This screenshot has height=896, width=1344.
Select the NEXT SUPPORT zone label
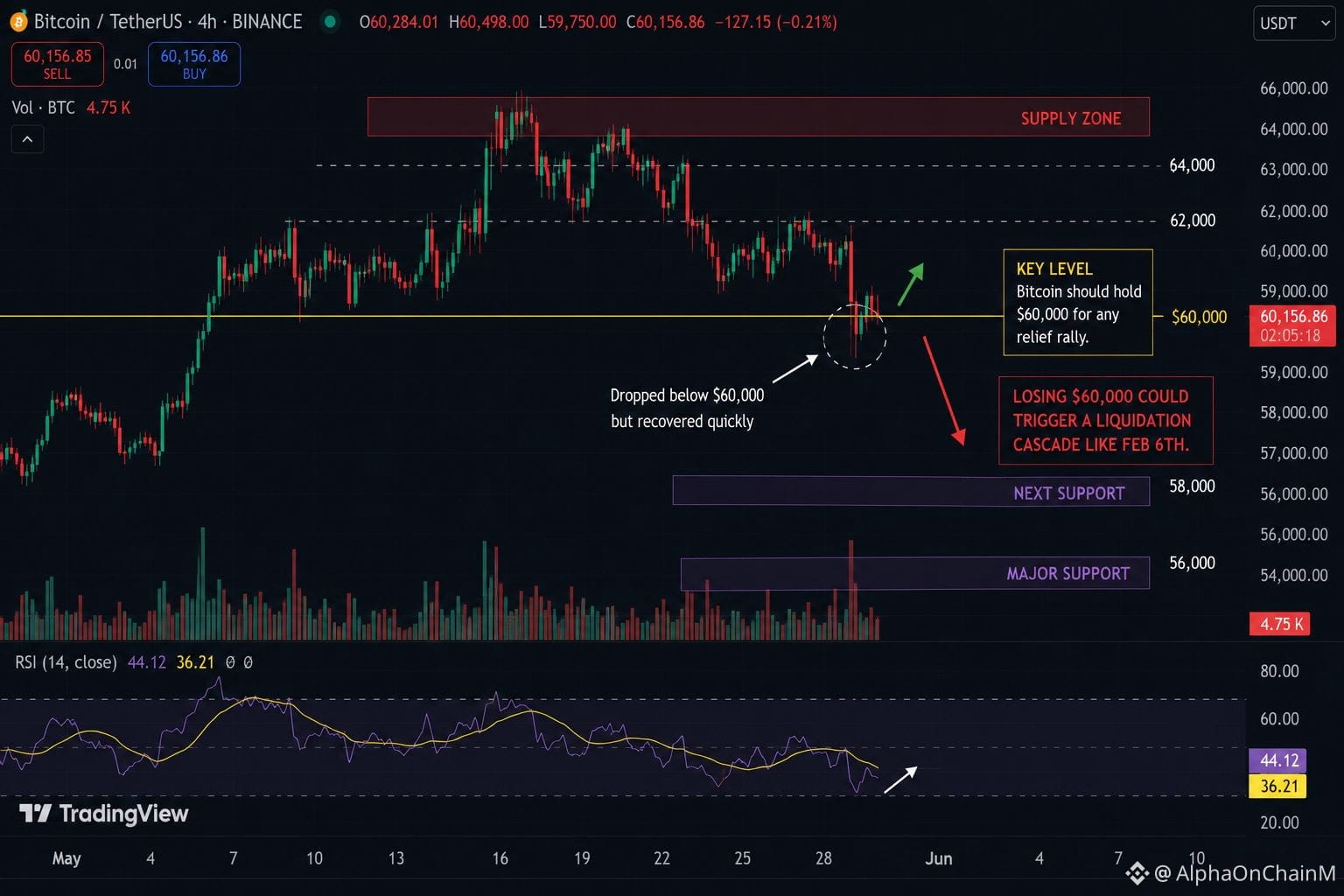(x=1069, y=493)
